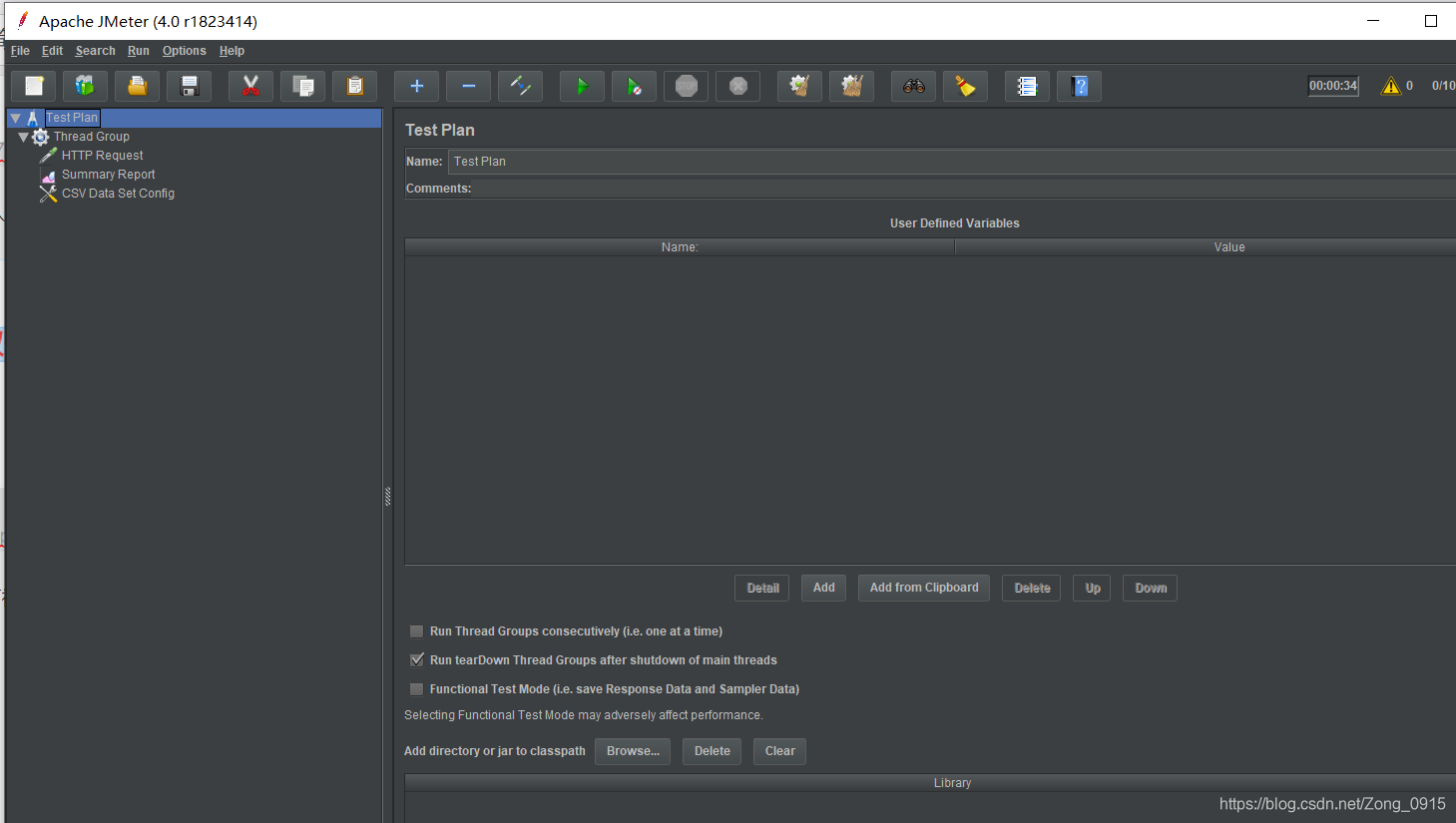The height and width of the screenshot is (823, 1456).
Task: Click the Library column header
Action: pos(931,783)
